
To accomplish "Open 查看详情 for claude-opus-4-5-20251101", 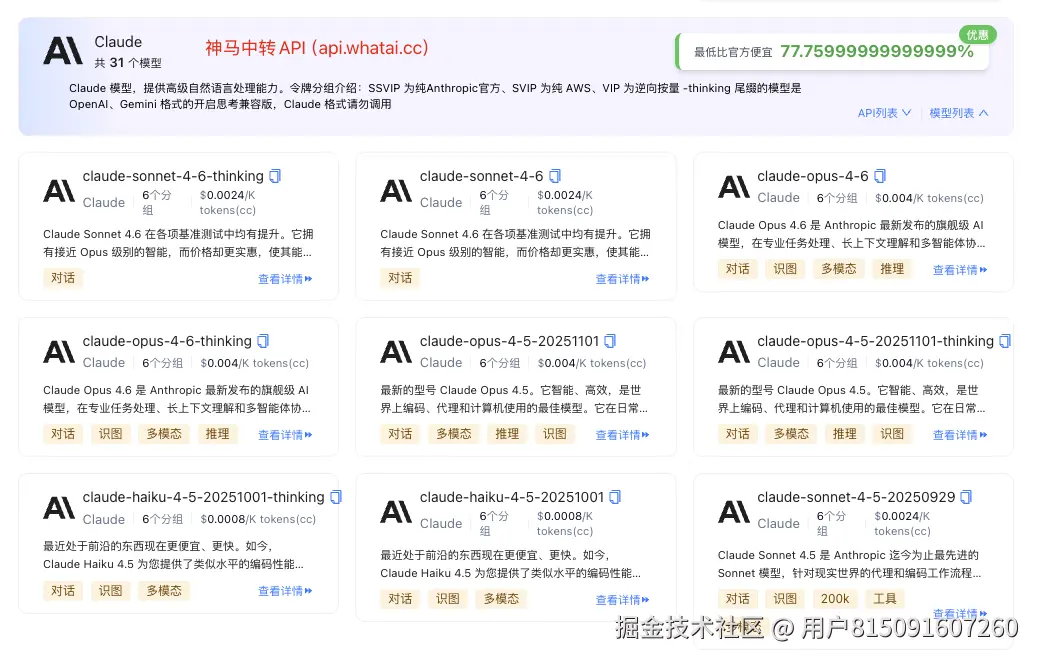I will (x=622, y=435).
